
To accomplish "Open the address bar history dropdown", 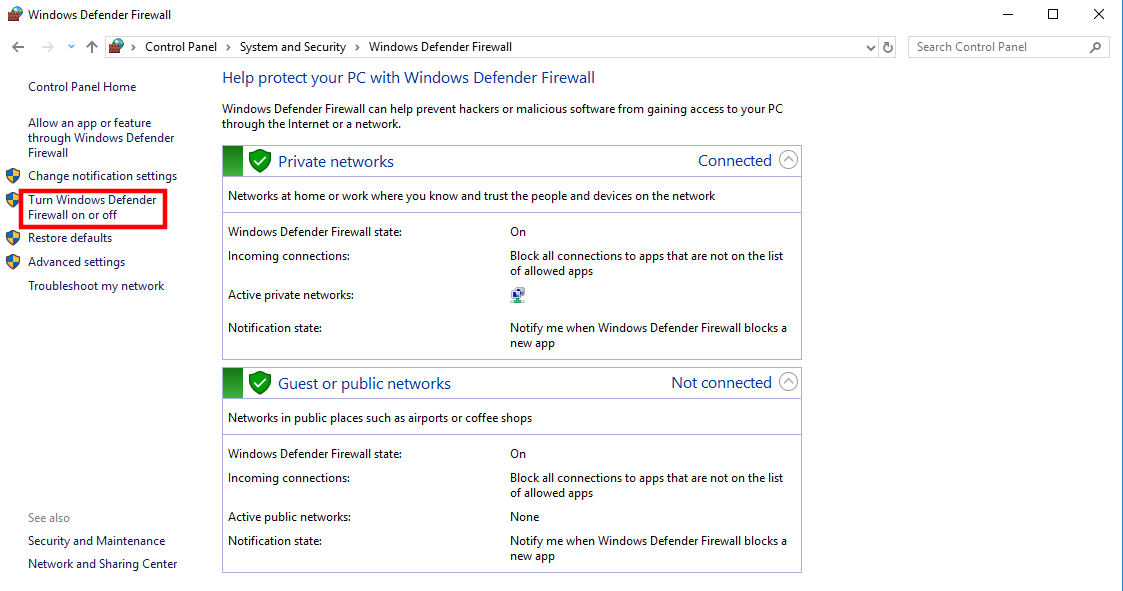I will pyautogui.click(x=870, y=47).
